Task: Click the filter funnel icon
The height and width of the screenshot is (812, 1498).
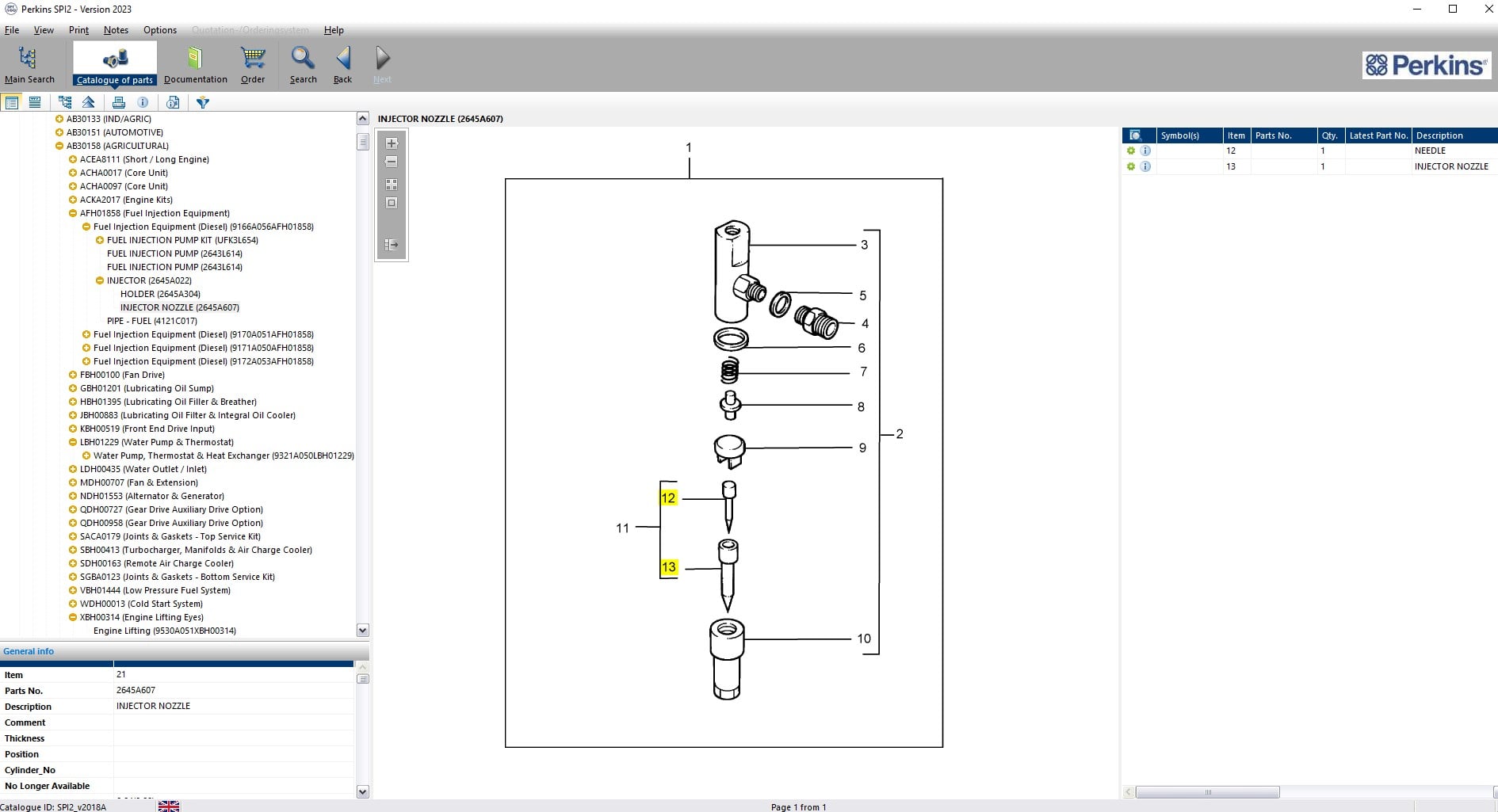Action: (x=203, y=102)
